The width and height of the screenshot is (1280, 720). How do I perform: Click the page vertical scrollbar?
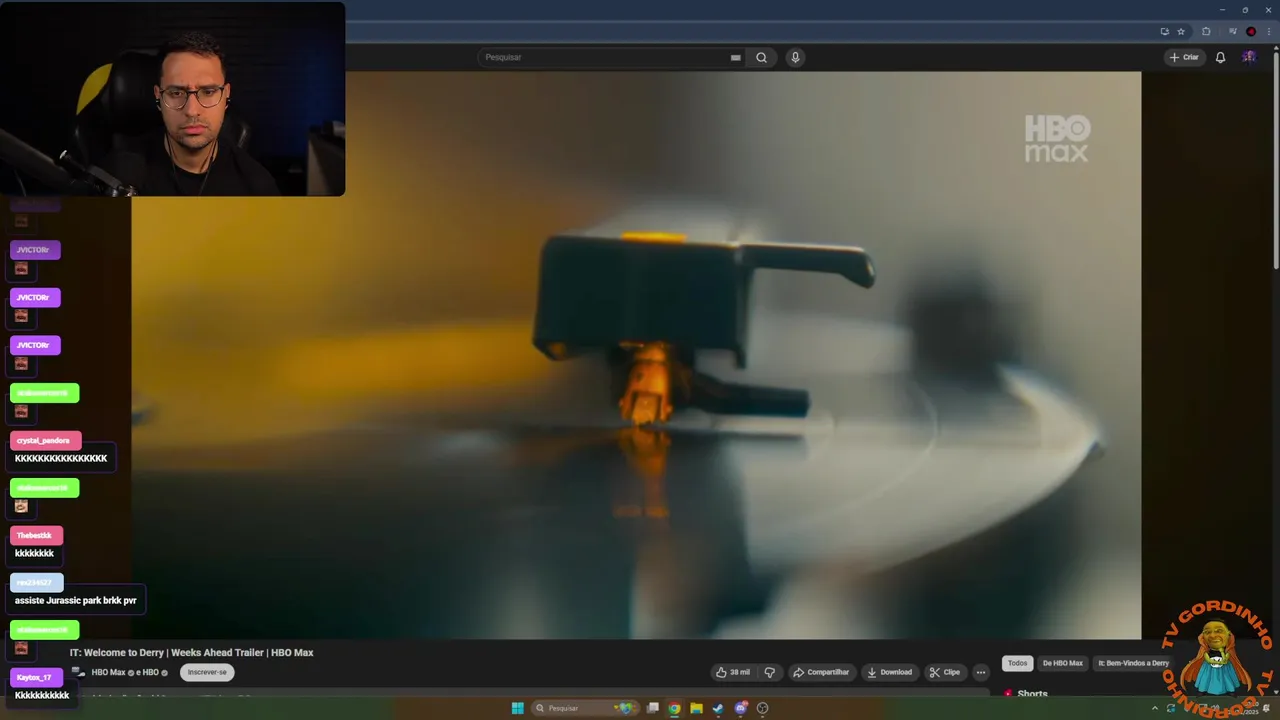pos(1276,160)
